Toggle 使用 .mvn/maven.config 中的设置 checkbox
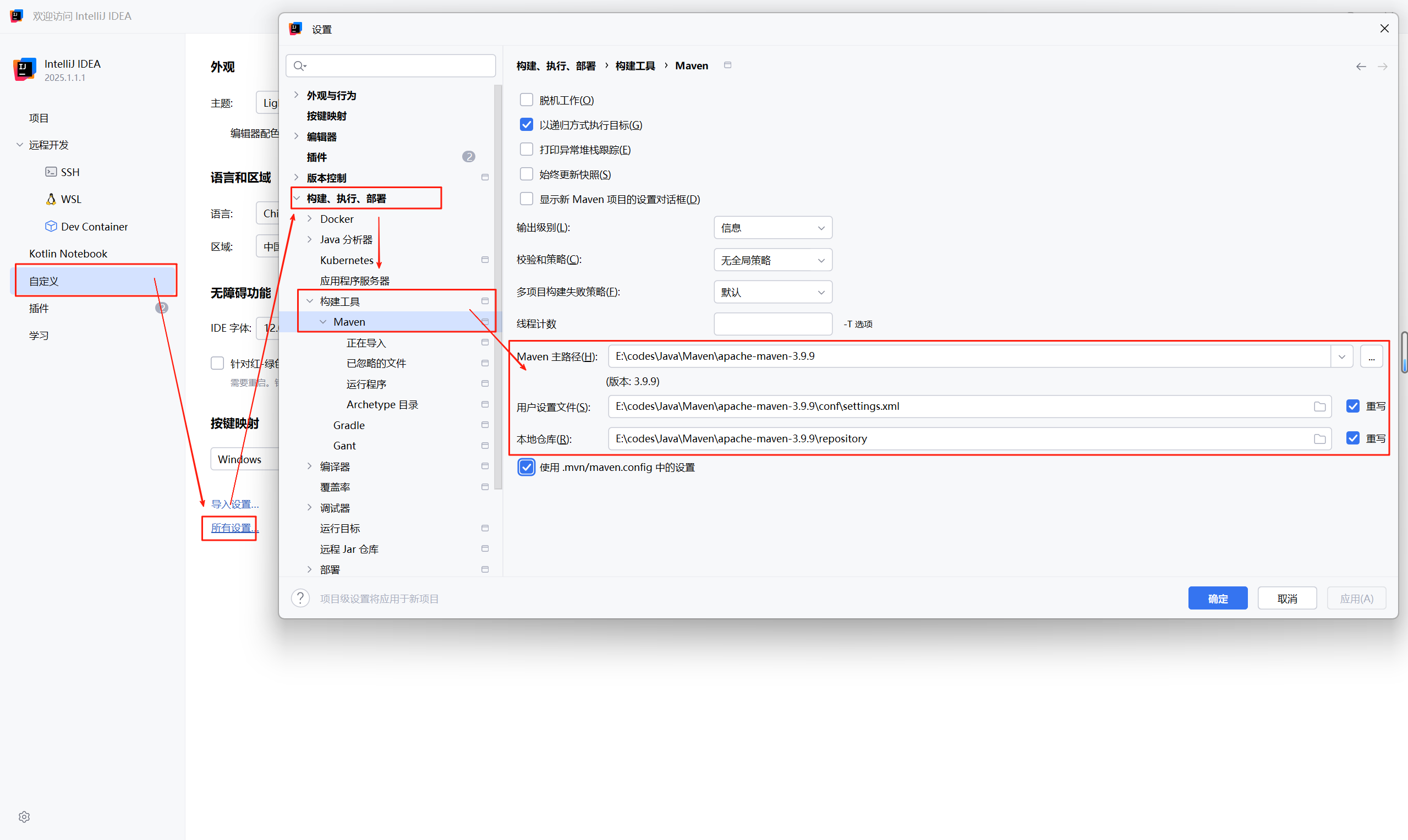The height and width of the screenshot is (840, 1408). (x=526, y=467)
